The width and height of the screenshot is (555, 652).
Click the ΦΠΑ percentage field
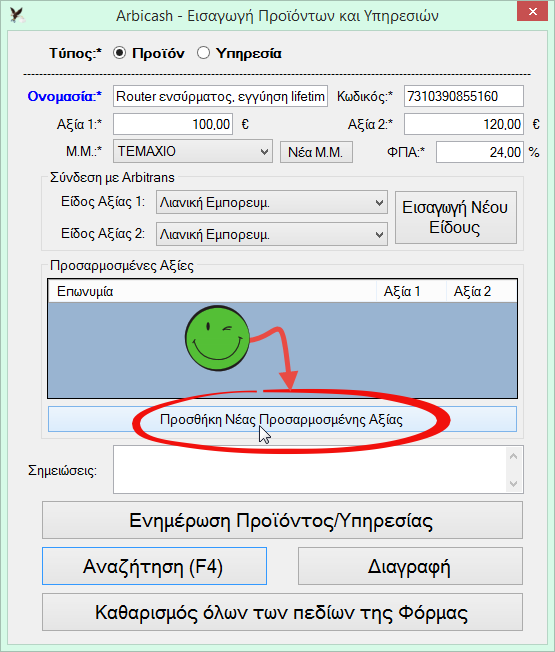(479, 152)
